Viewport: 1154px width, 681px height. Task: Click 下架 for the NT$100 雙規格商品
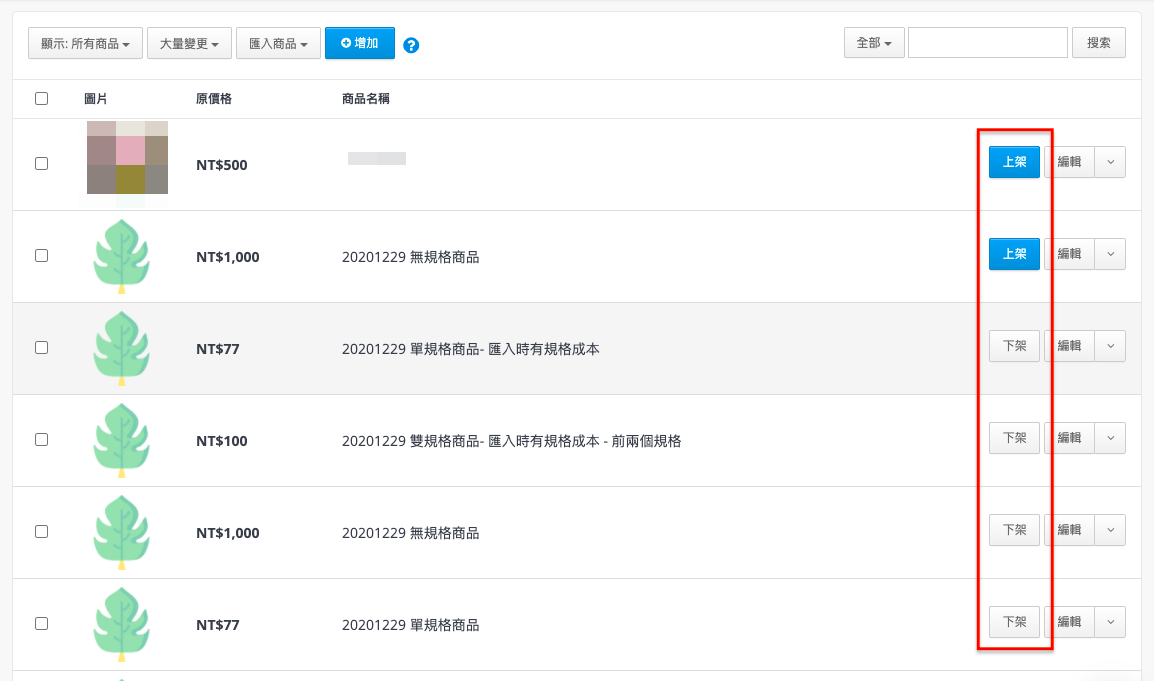(1014, 438)
